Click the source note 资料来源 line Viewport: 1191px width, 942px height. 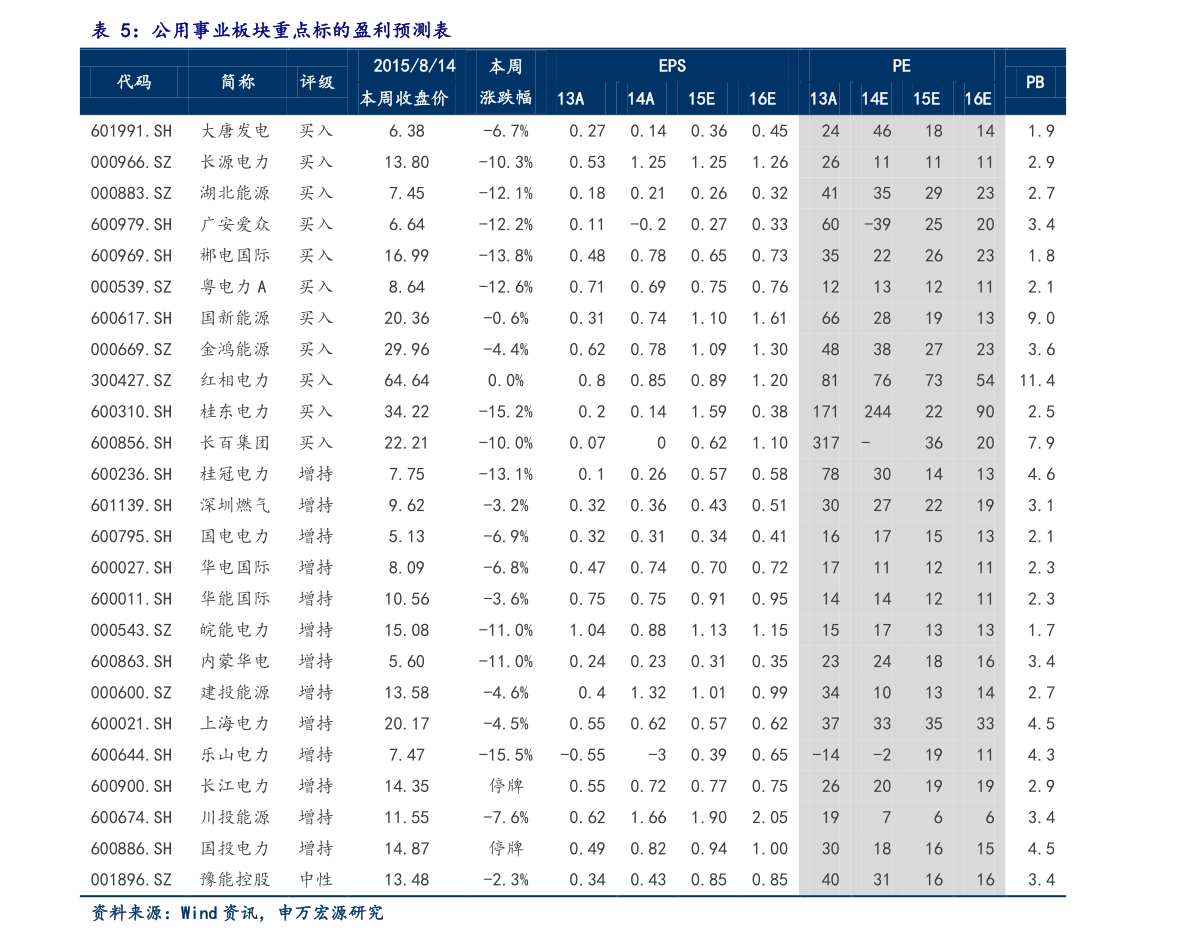237,912
